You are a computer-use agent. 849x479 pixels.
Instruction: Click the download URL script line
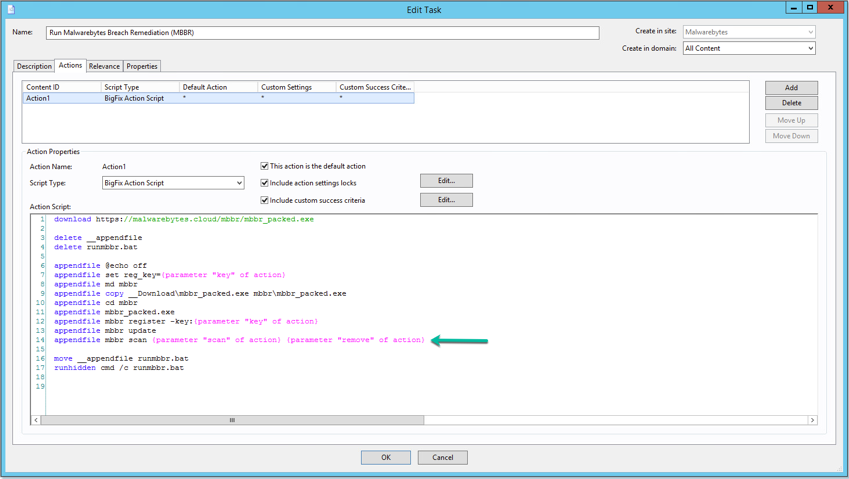pos(184,219)
